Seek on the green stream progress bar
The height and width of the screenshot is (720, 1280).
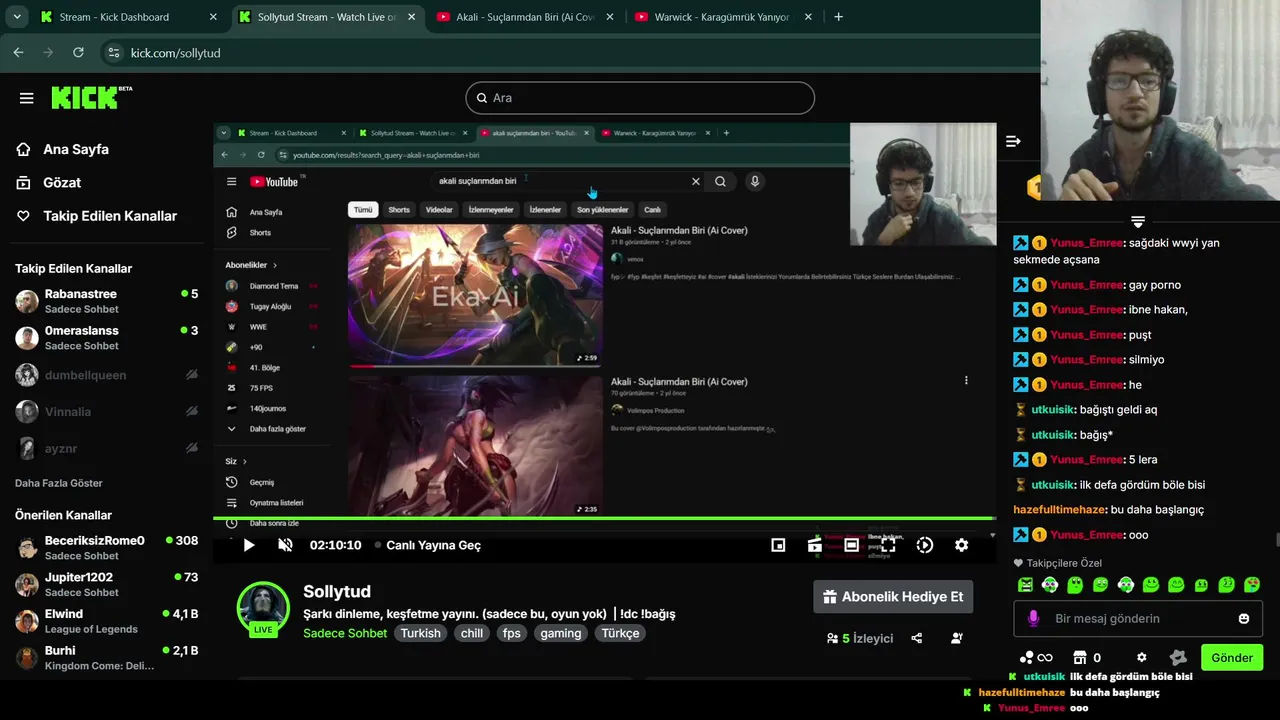[x=603, y=518]
